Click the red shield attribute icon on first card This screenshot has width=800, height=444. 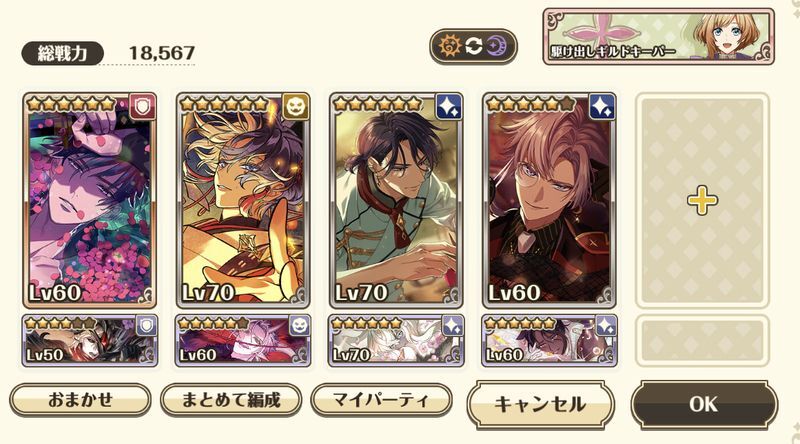pos(142,106)
